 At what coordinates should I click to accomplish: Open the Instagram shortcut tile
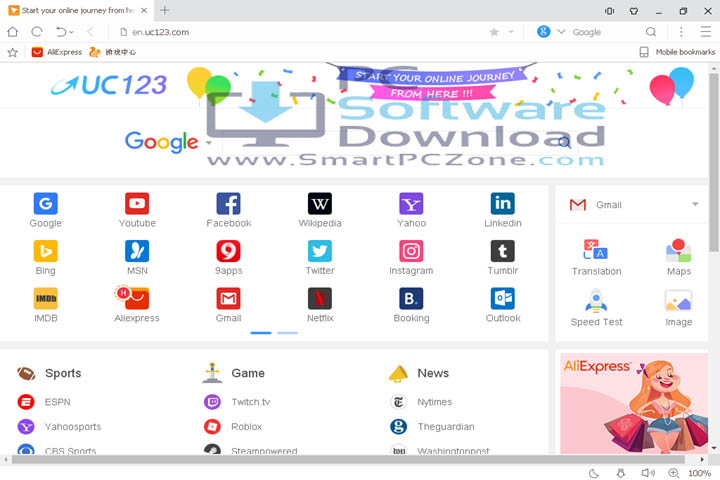(x=411, y=257)
